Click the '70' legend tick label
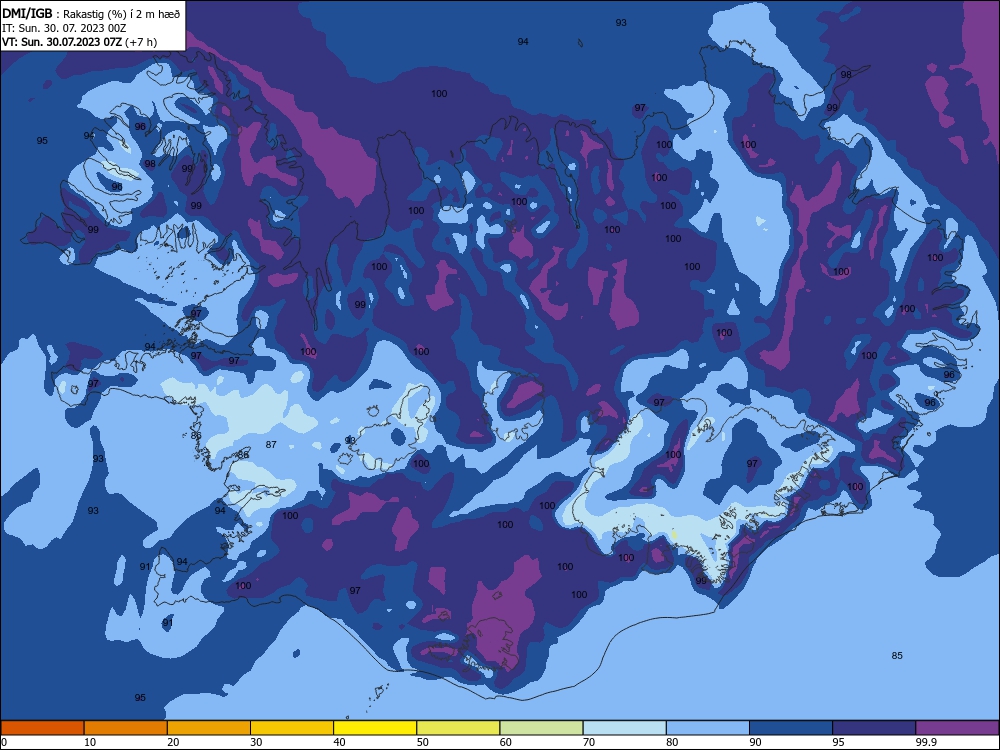The height and width of the screenshot is (750, 1000). coord(589,742)
